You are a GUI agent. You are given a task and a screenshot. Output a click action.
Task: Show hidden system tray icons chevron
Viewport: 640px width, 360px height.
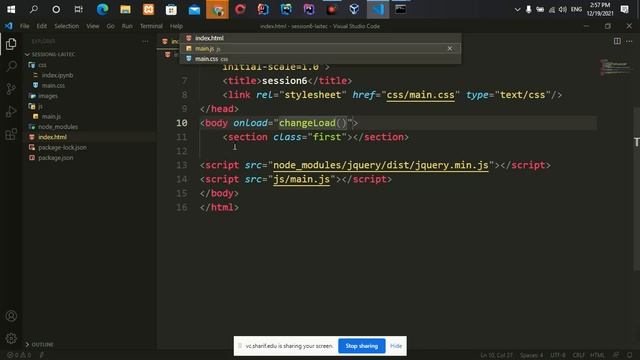517,9
